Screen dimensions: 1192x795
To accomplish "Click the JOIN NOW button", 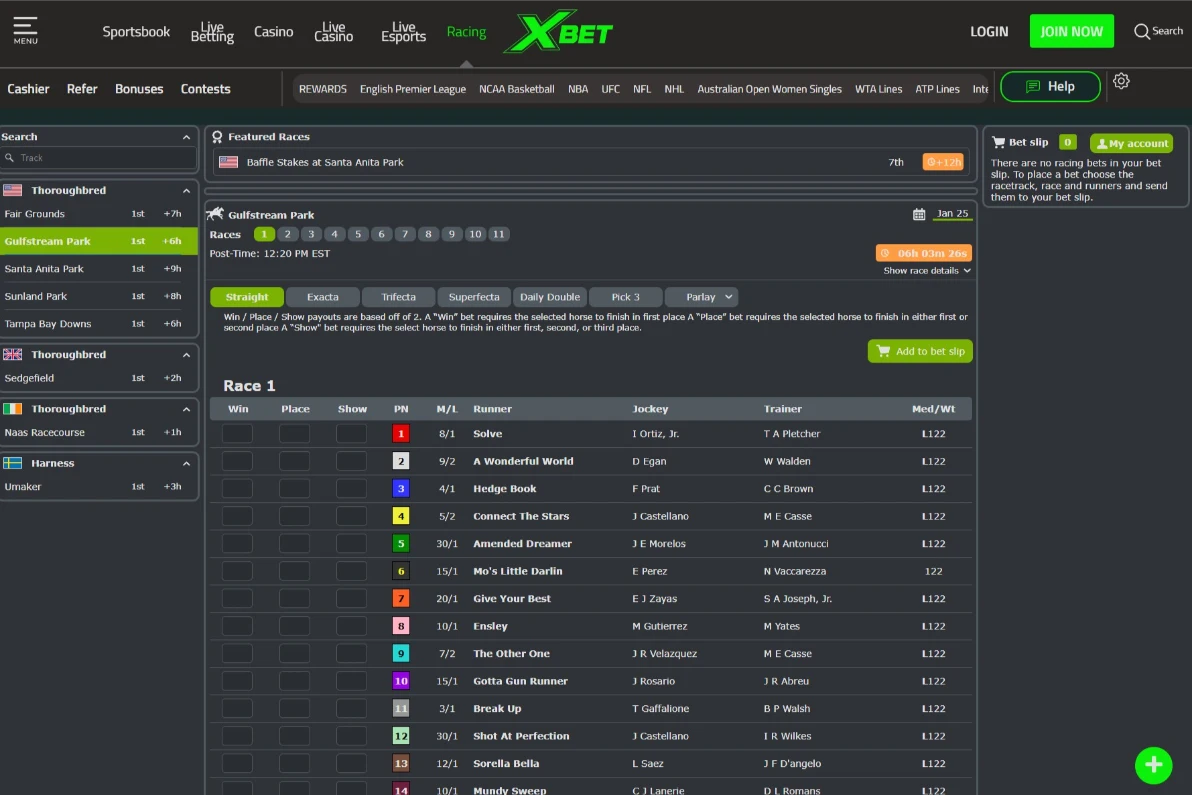I will pyautogui.click(x=1071, y=32).
